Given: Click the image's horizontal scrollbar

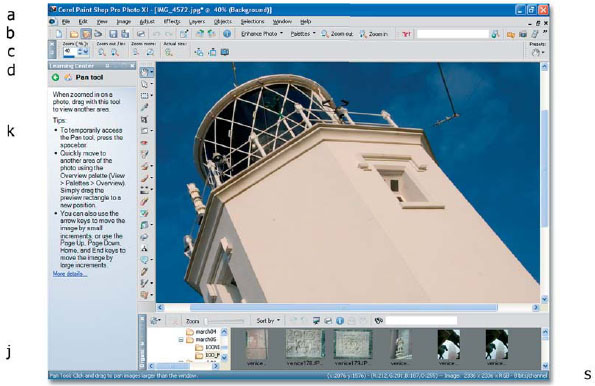Looking at the screenshot, I should tap(343, 307).
